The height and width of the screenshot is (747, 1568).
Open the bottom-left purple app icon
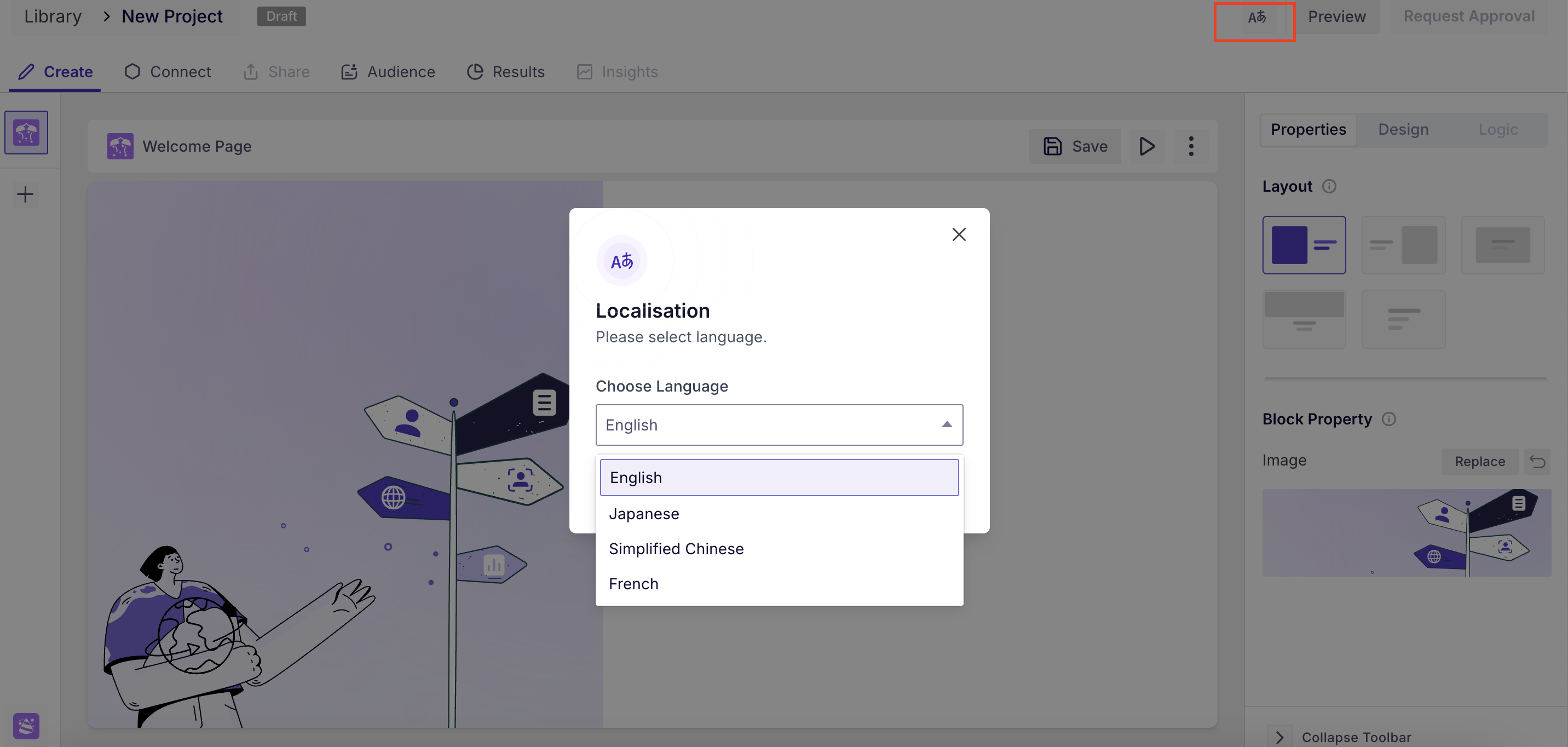(x=26, y=726)
